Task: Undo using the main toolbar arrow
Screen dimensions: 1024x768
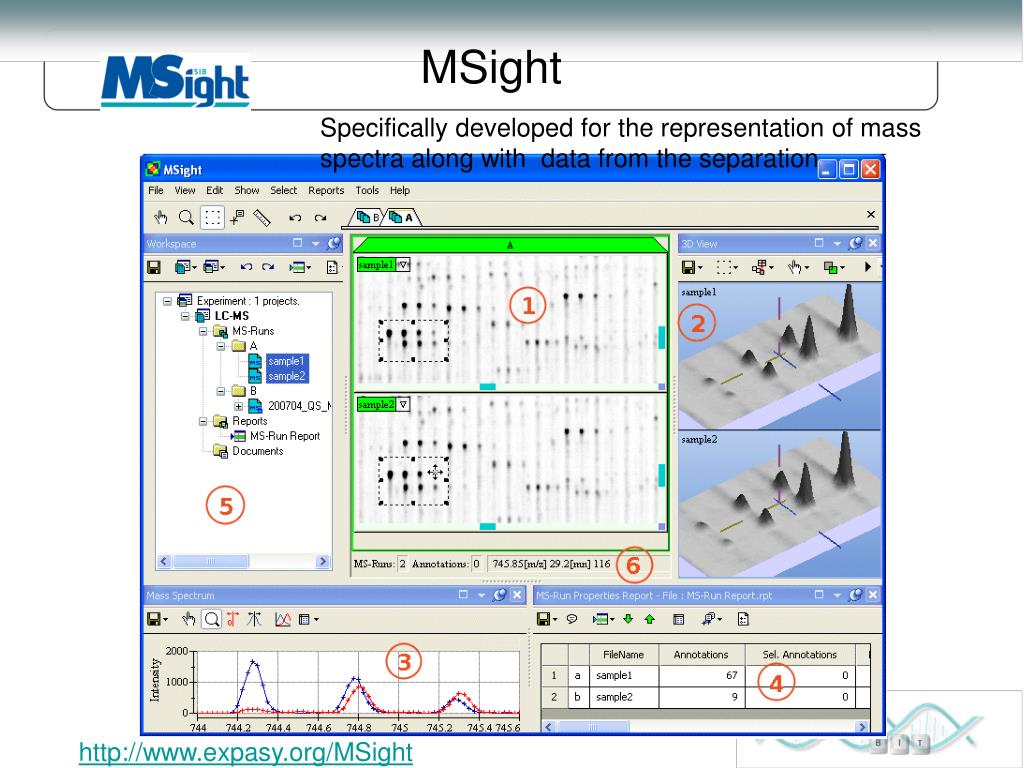Action: (295, 217)
